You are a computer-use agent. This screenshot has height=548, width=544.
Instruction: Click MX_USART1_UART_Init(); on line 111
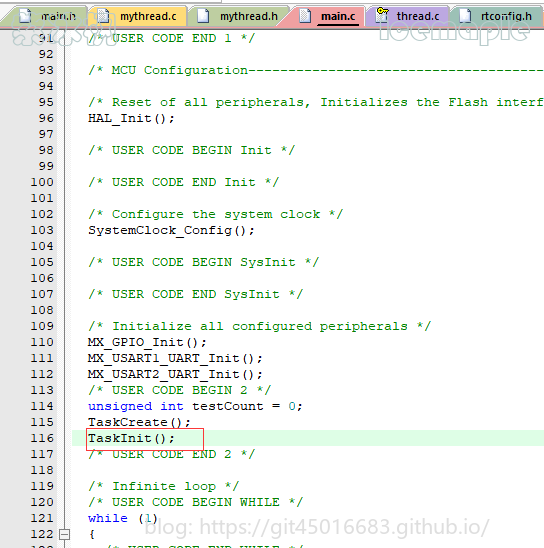(175, 358)
